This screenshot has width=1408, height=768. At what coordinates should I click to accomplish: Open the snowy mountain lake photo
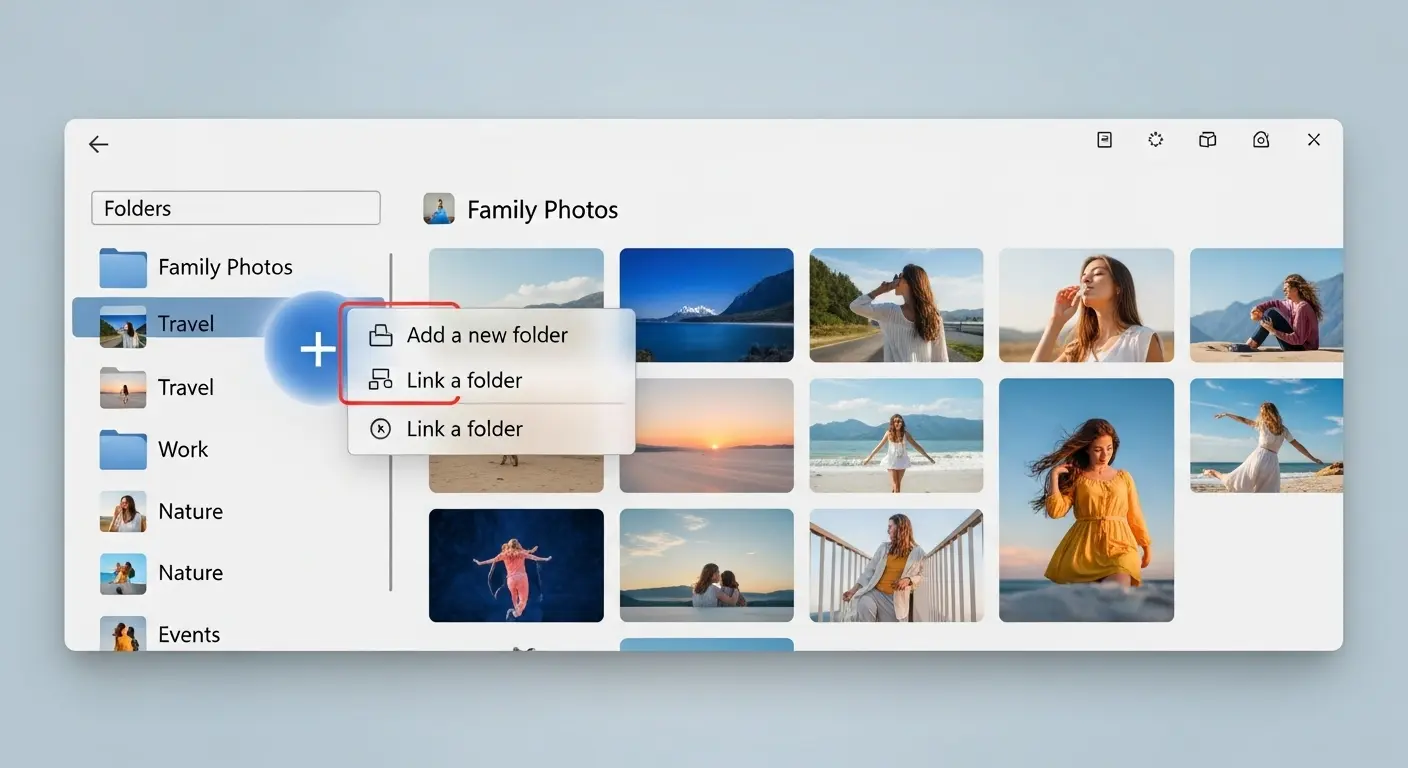[x=706, y=305]
